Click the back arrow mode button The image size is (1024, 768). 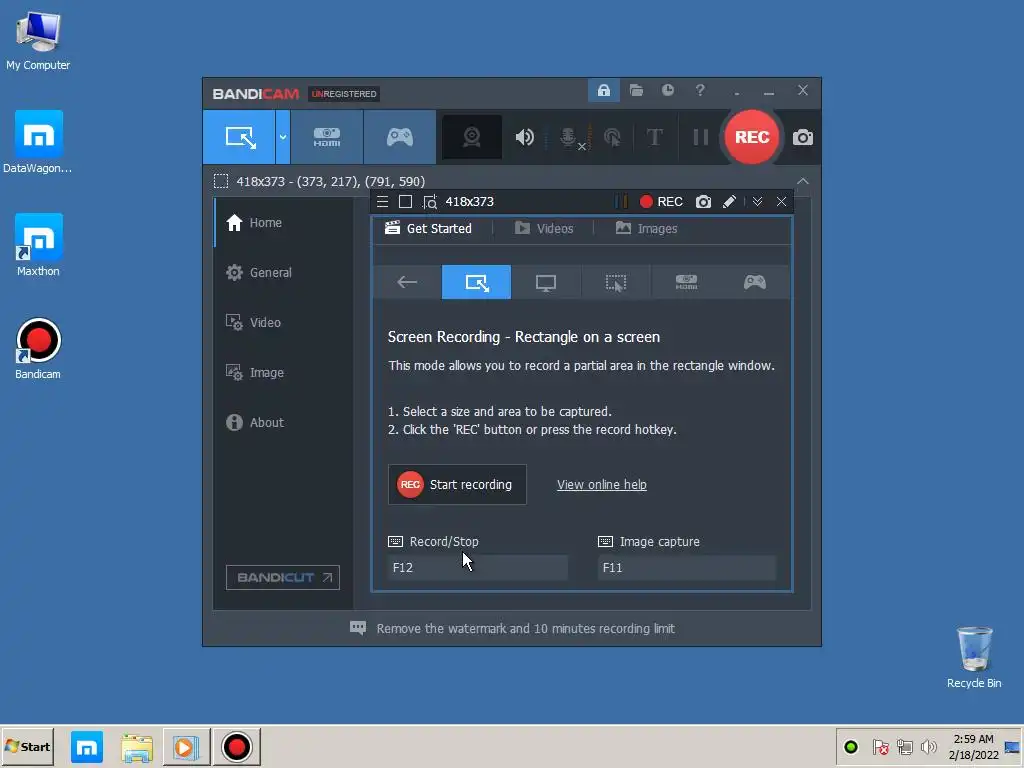tap(407, 282)
